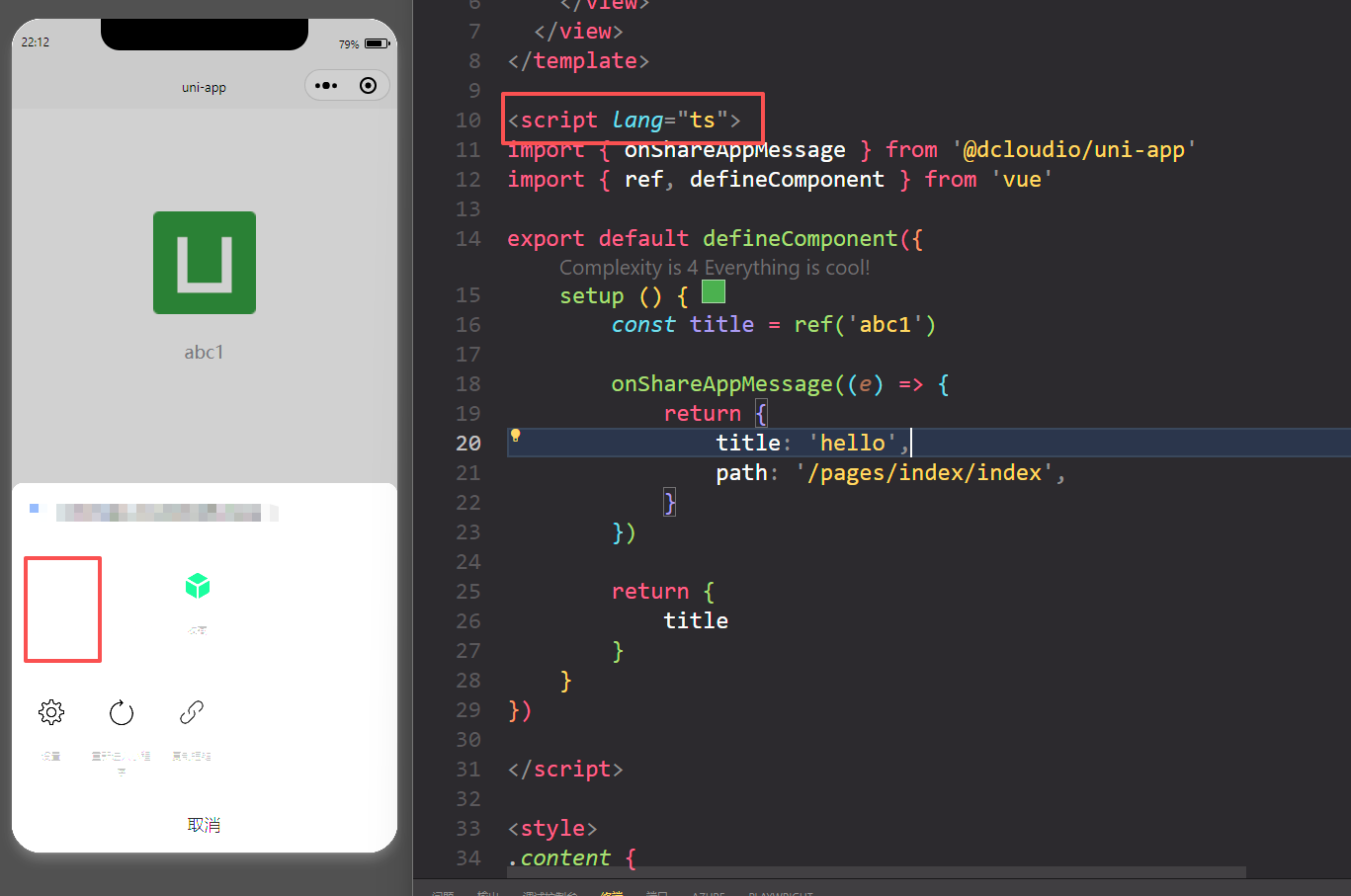Click the '/pages/index/index' path string
This screenshot has height=896, width=1351.
click(924, 473)
